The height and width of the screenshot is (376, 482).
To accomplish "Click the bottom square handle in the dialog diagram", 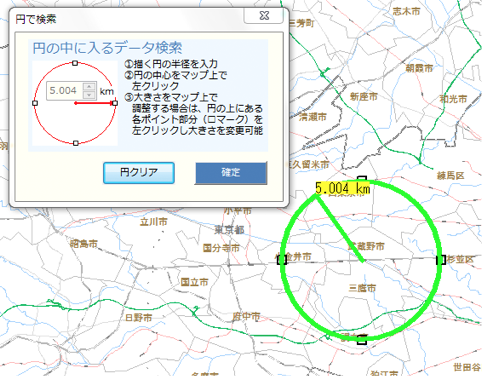I will click(x=76, y=143).
